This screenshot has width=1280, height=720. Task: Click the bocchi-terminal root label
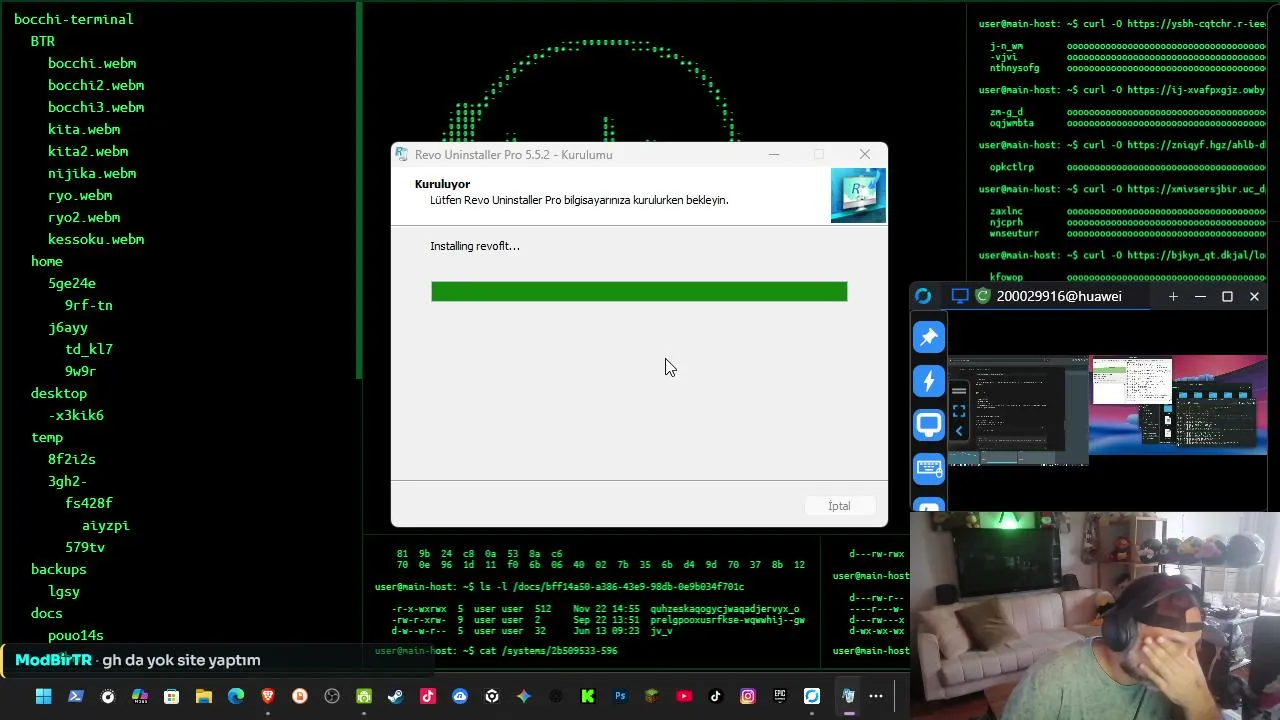point(74,19)
